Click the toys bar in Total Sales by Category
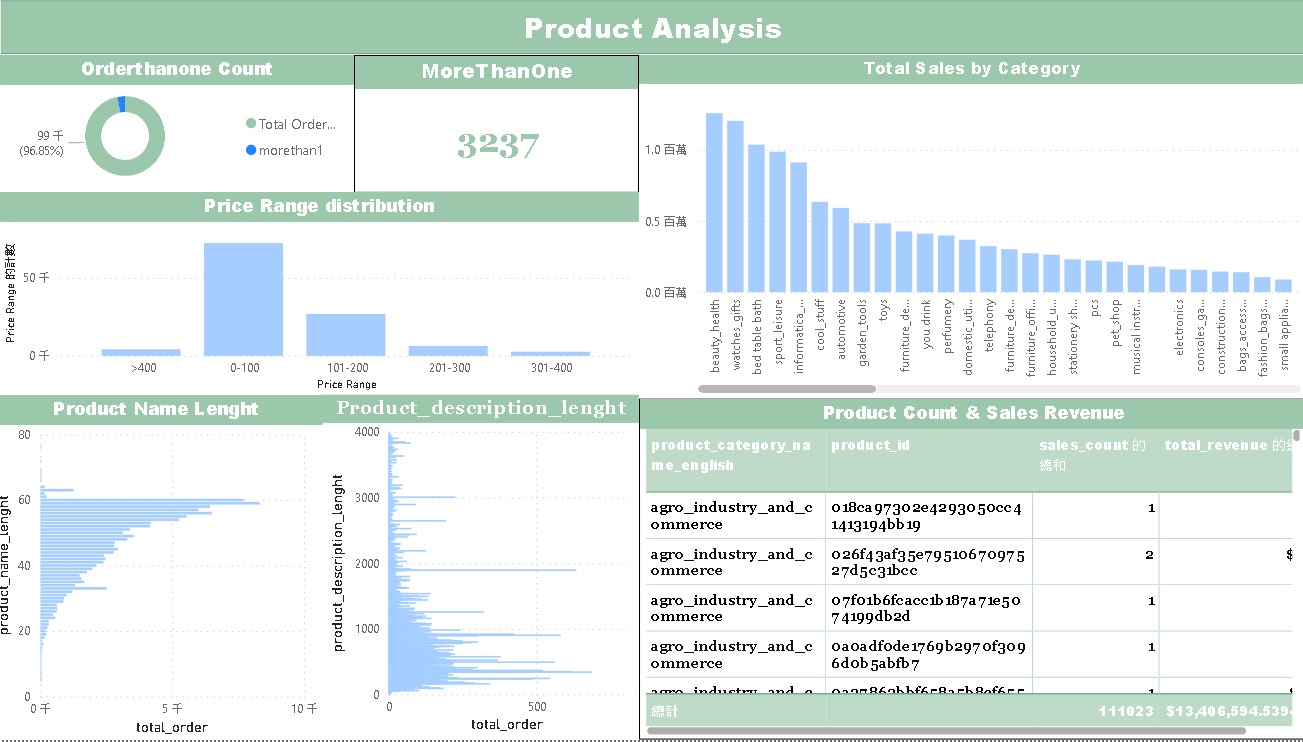This screenshot has height=742, width=1303. click(882, 260)
